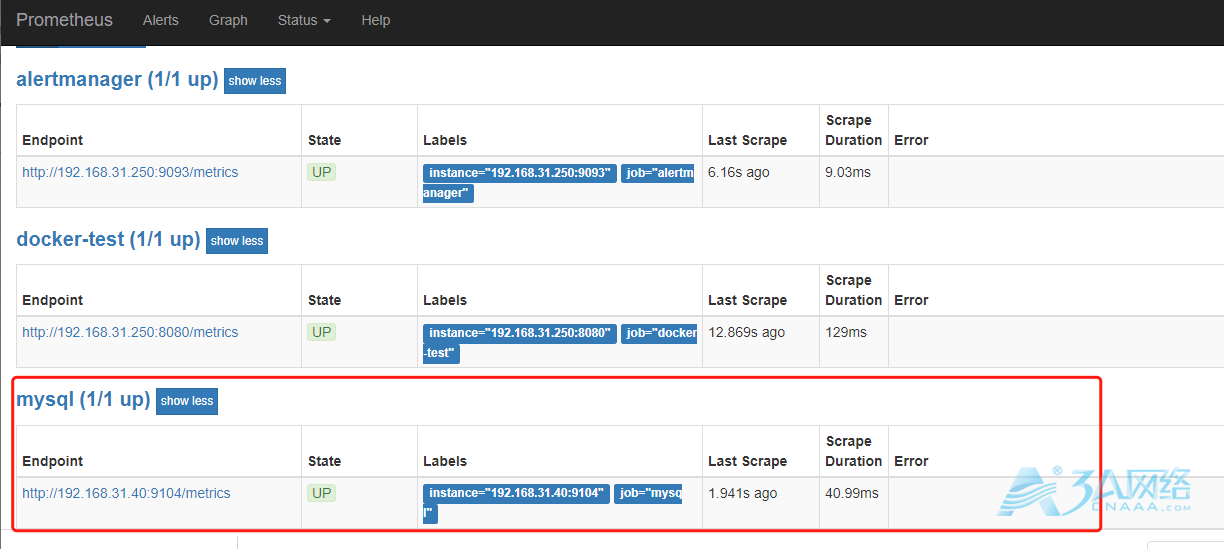Go to the Alerts page
Viewport: 1224px width, 549px height.
click(161, 20)
